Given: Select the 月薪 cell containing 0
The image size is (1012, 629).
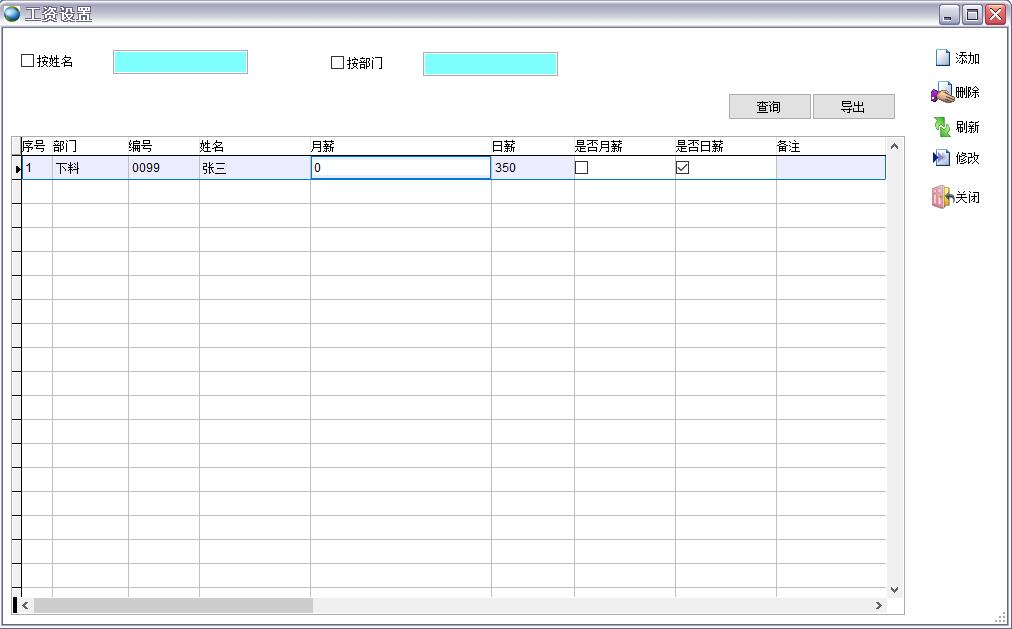Looking at the screenshot, I should (x=400, y=168).
